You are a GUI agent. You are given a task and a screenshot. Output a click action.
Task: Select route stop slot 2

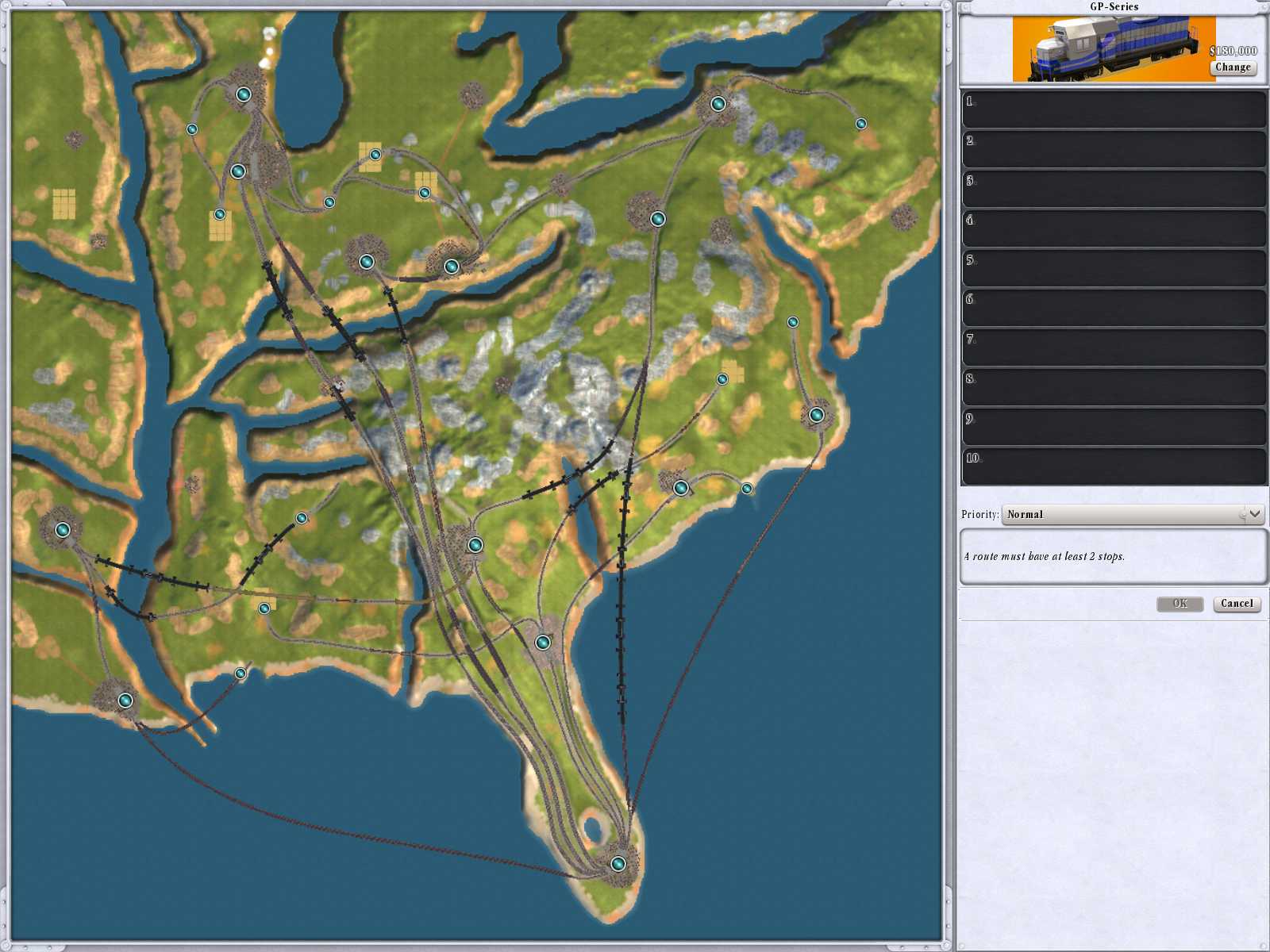1114,149
